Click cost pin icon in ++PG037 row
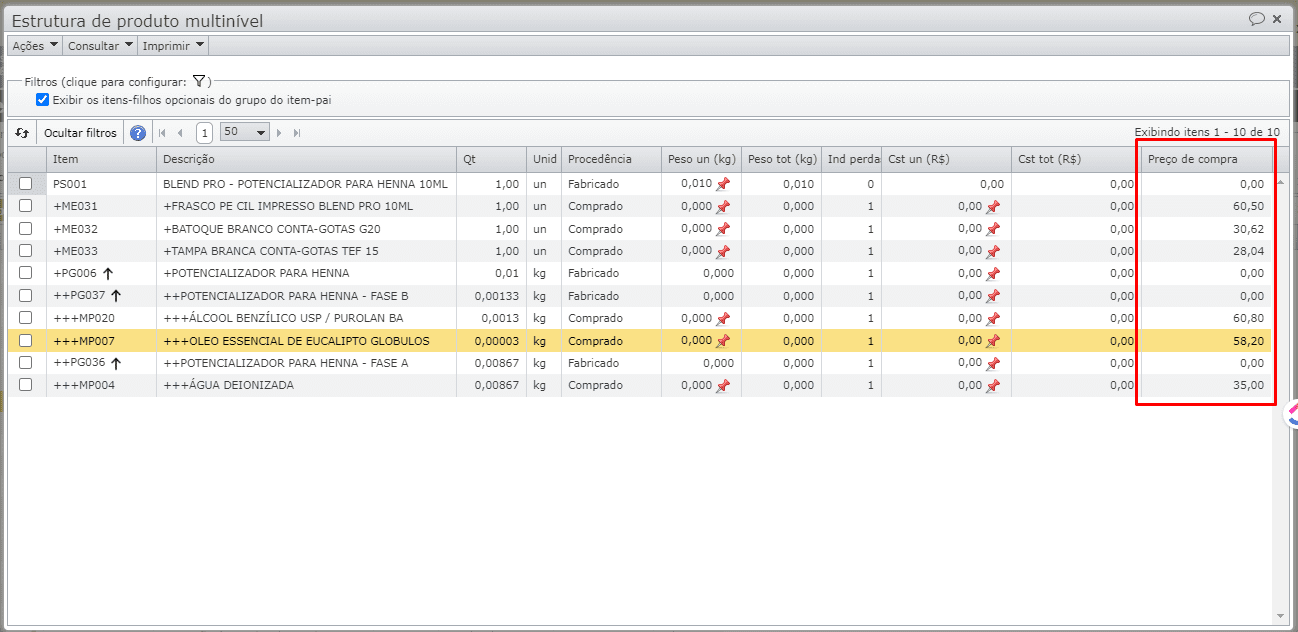This screenshot has height=632, width=1298. coord(993,296)
